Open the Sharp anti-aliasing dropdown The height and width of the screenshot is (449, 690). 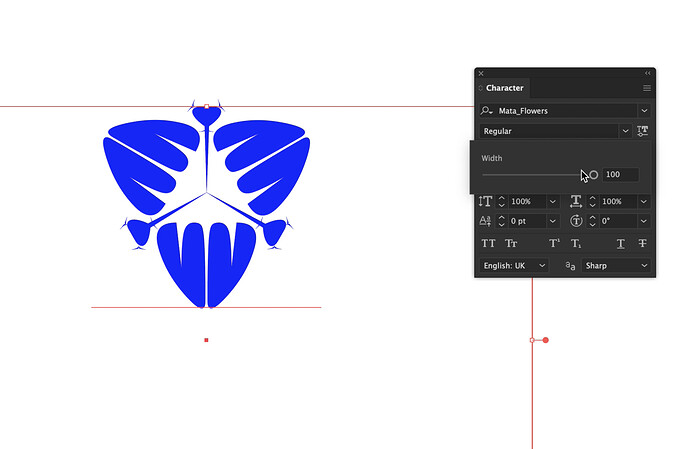click(x=616, y=266)
